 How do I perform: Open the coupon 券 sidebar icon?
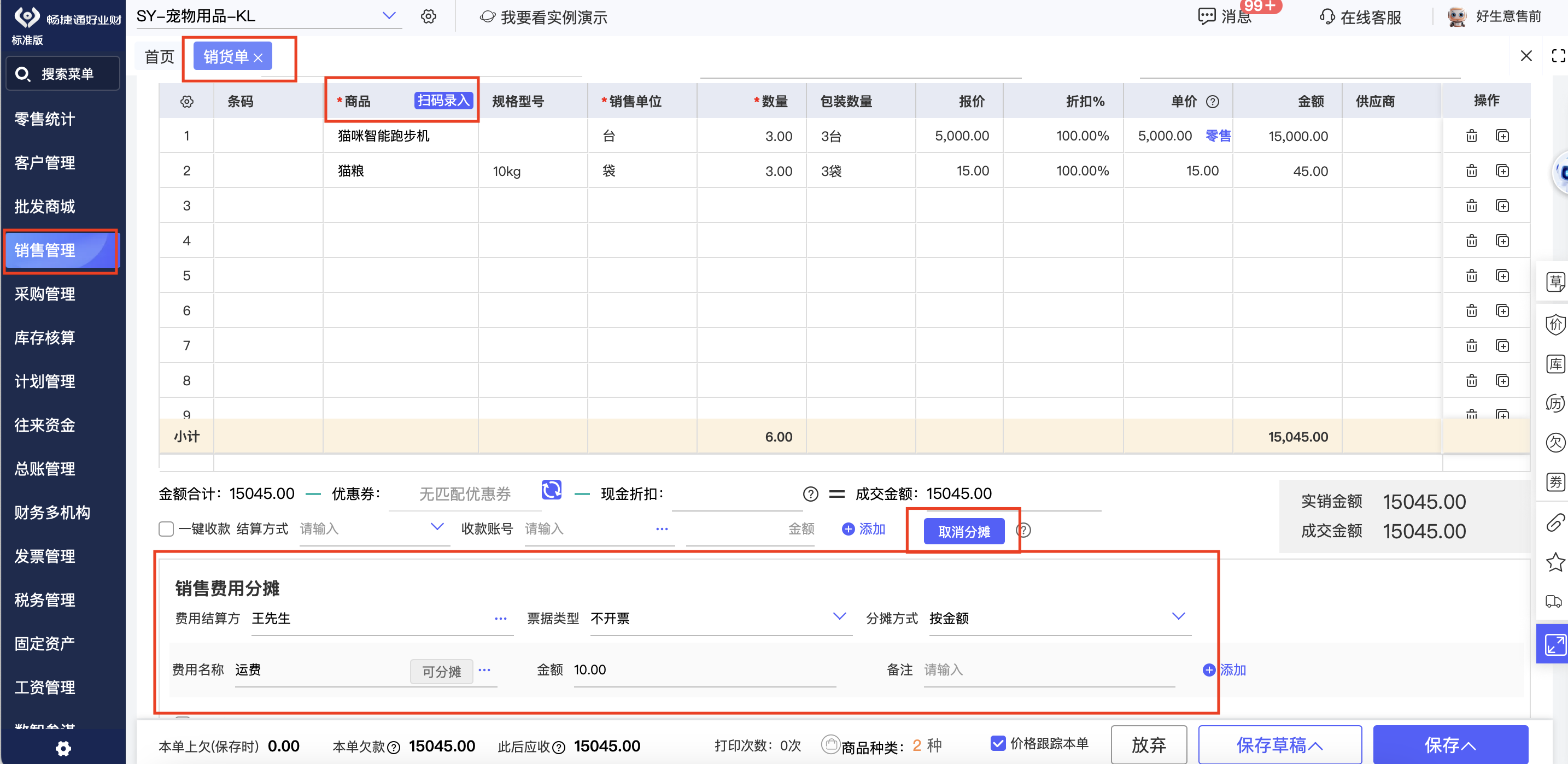(1555, 482)
